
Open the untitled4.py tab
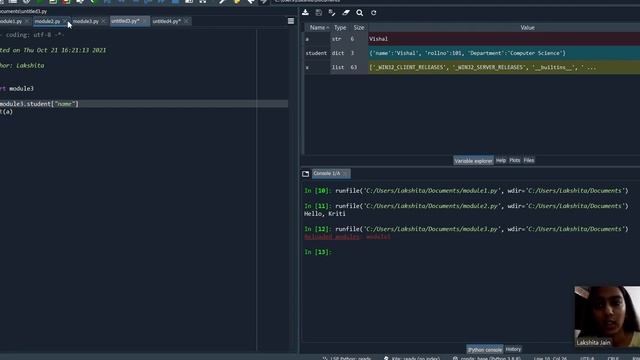tap(167, 21)
